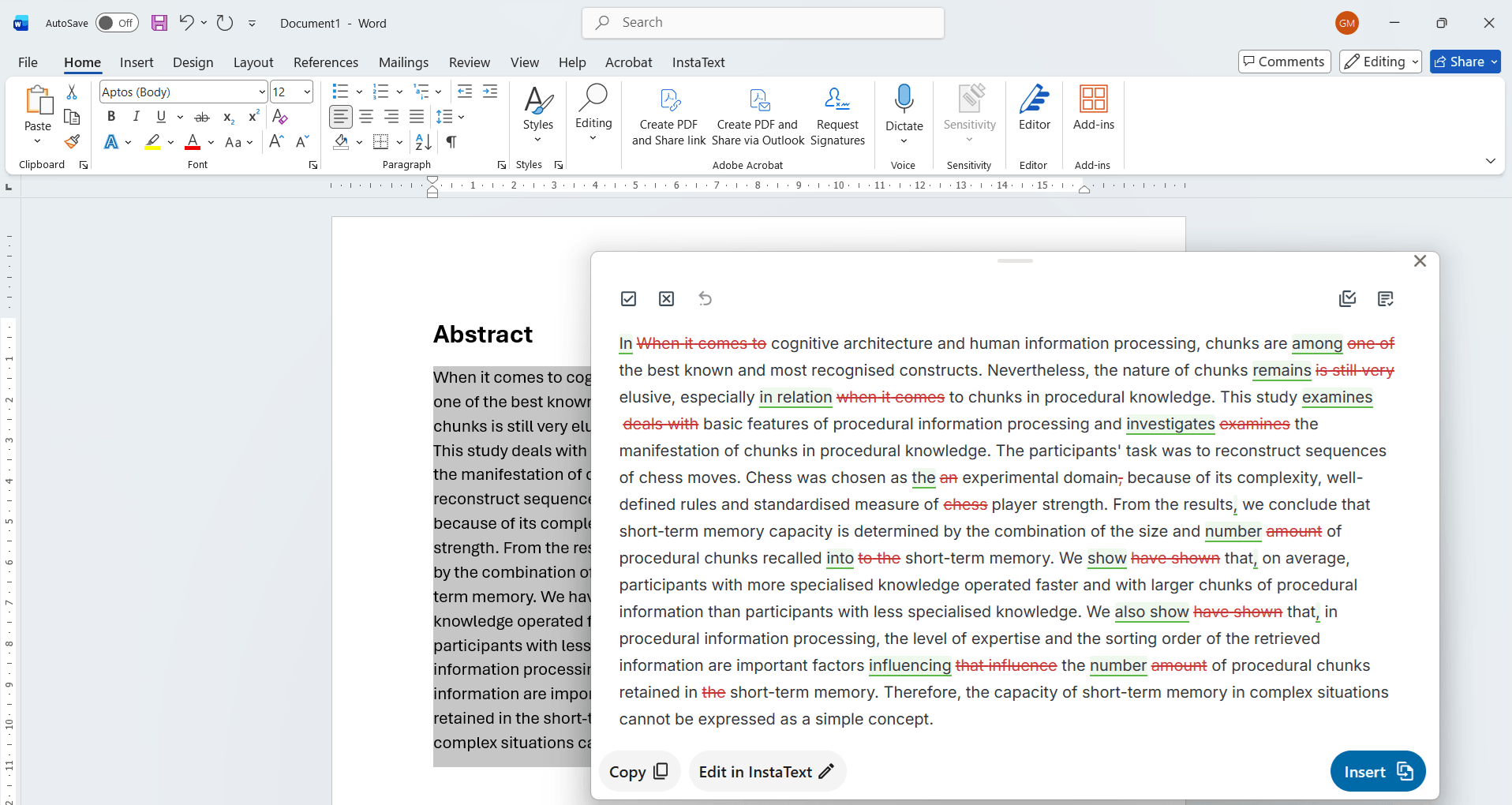Viewport: 1512px width, 805px height.
Task: Apply paragraph shading bucket color
Action: [x=341, y=142]
